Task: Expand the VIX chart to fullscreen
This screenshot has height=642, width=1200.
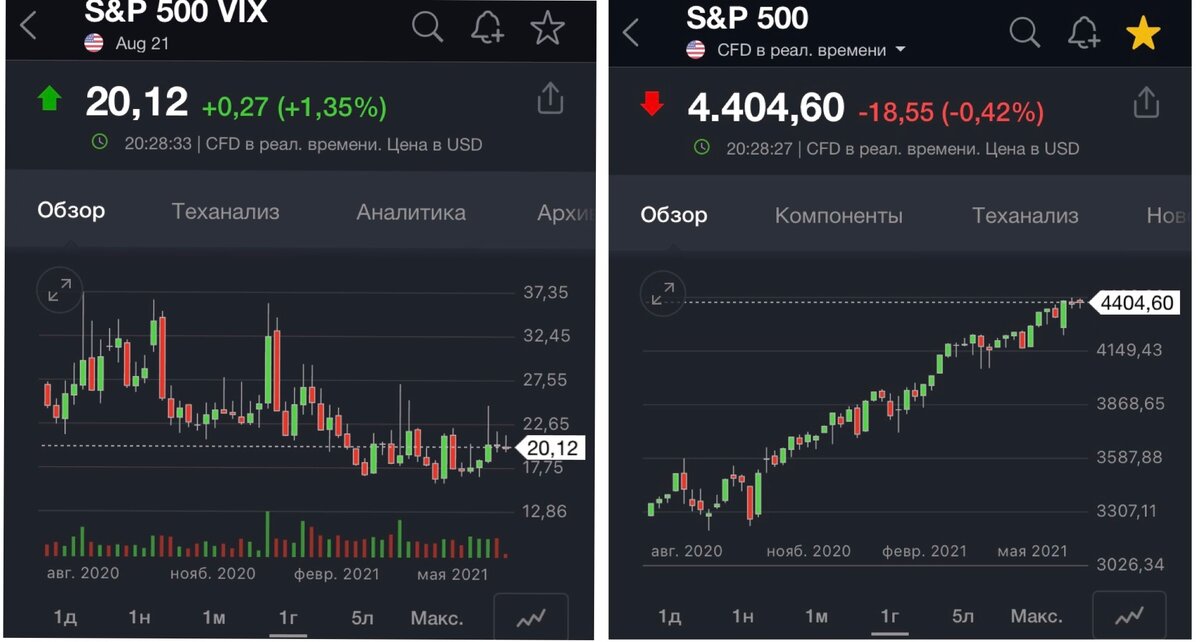Action: tap(59, 290)
